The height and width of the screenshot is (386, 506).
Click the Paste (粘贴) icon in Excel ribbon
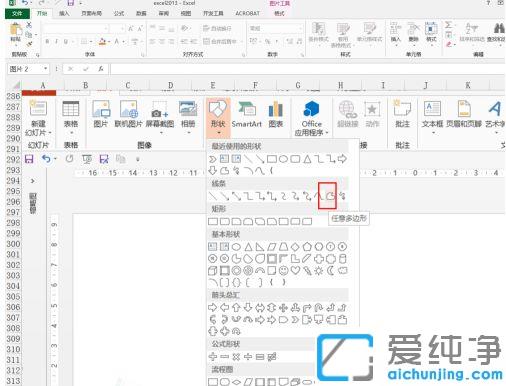[15, 29]
